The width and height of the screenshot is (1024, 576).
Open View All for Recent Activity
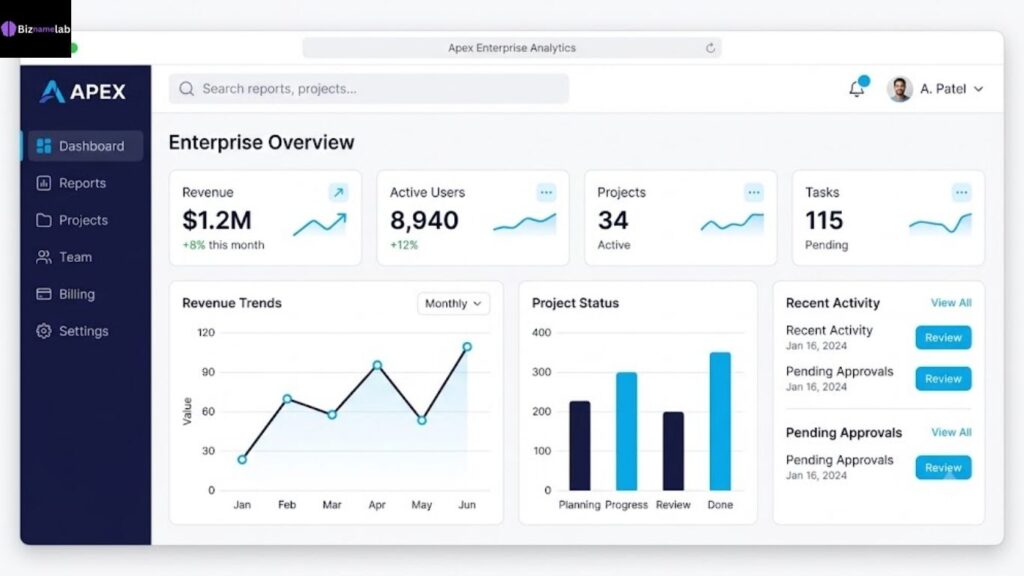click(x=951, y=303)
